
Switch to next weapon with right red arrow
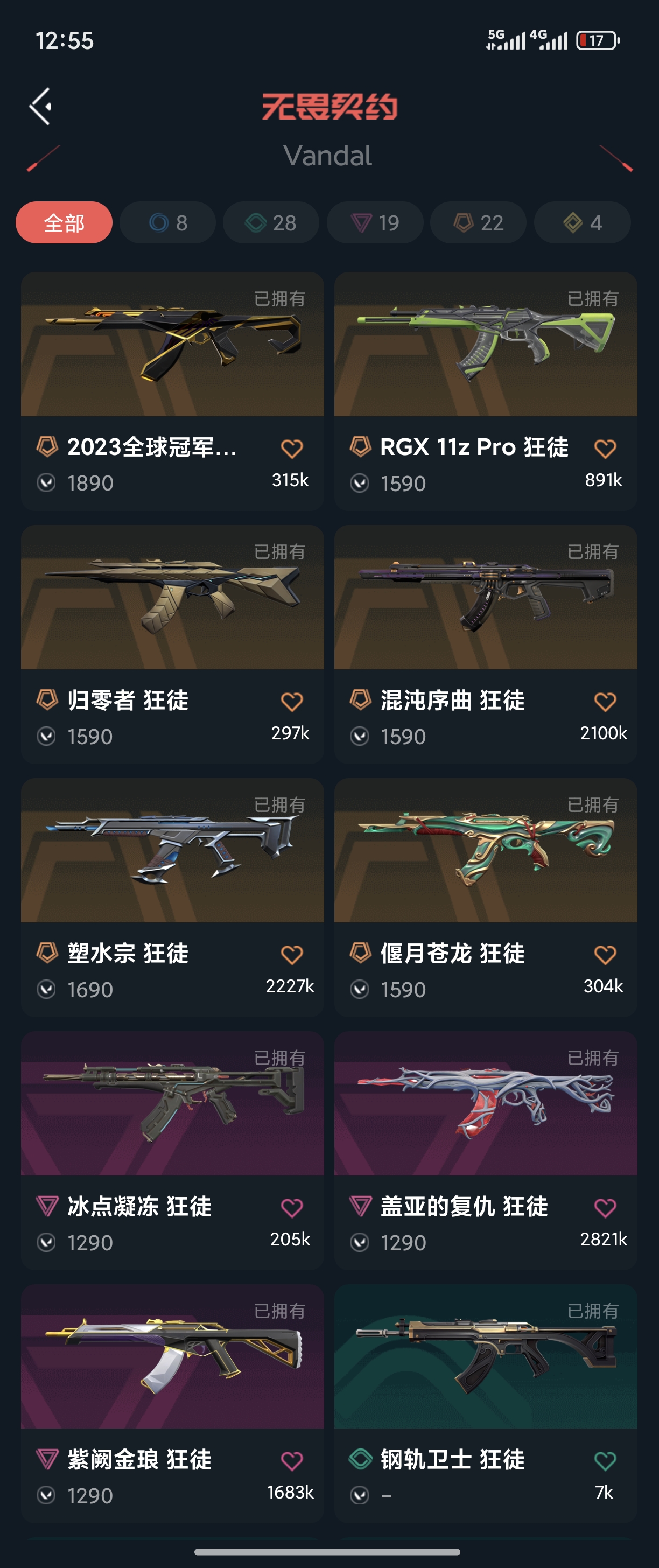tap(616, 158)
